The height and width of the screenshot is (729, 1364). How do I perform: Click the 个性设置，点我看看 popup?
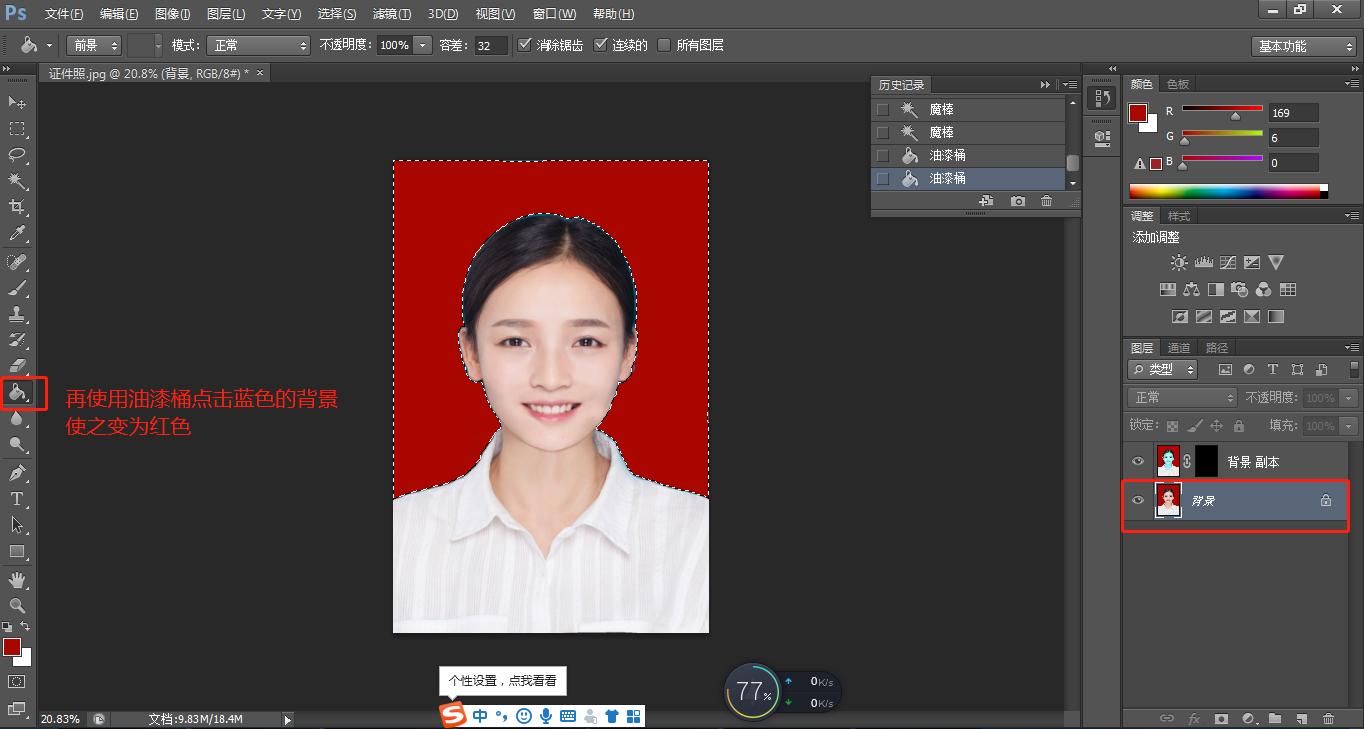503,680
